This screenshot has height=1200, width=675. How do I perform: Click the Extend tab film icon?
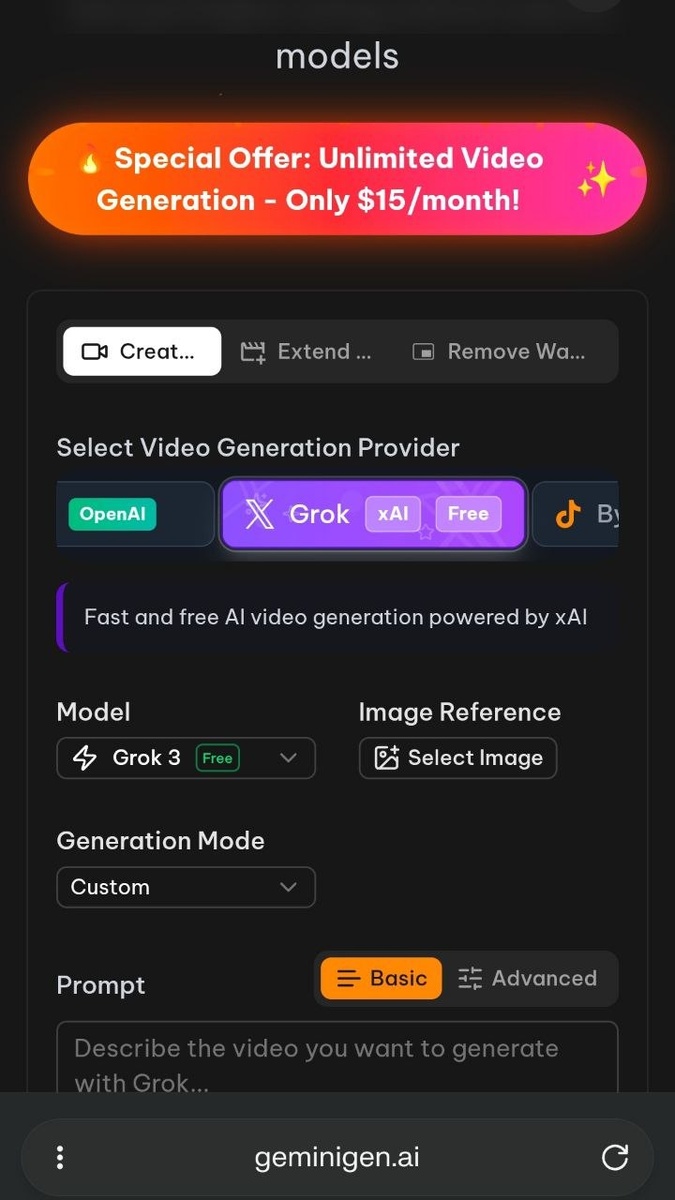pos(253,352)
